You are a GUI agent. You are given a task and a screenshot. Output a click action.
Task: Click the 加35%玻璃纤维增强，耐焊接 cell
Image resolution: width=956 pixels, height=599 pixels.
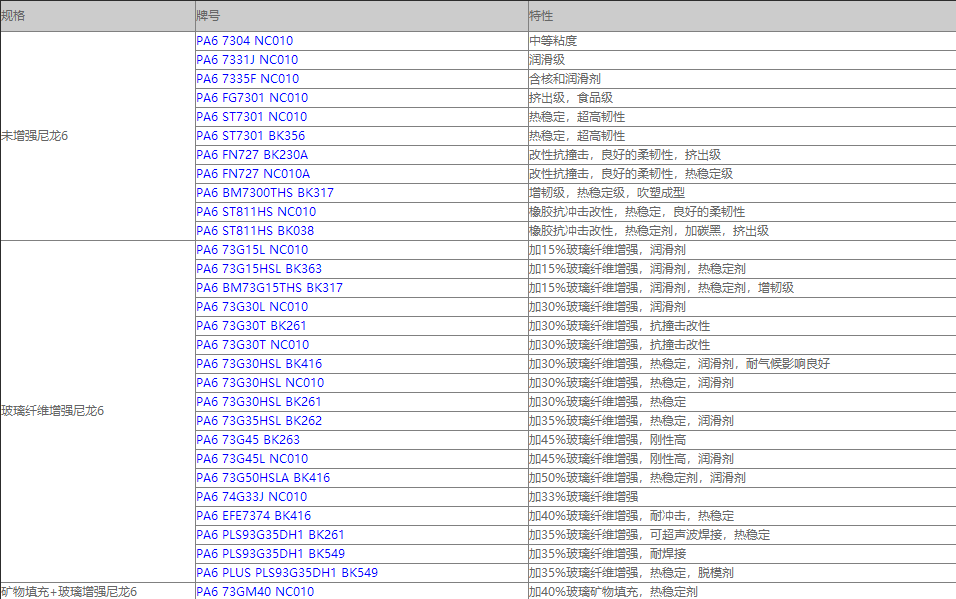click(742, 553)
